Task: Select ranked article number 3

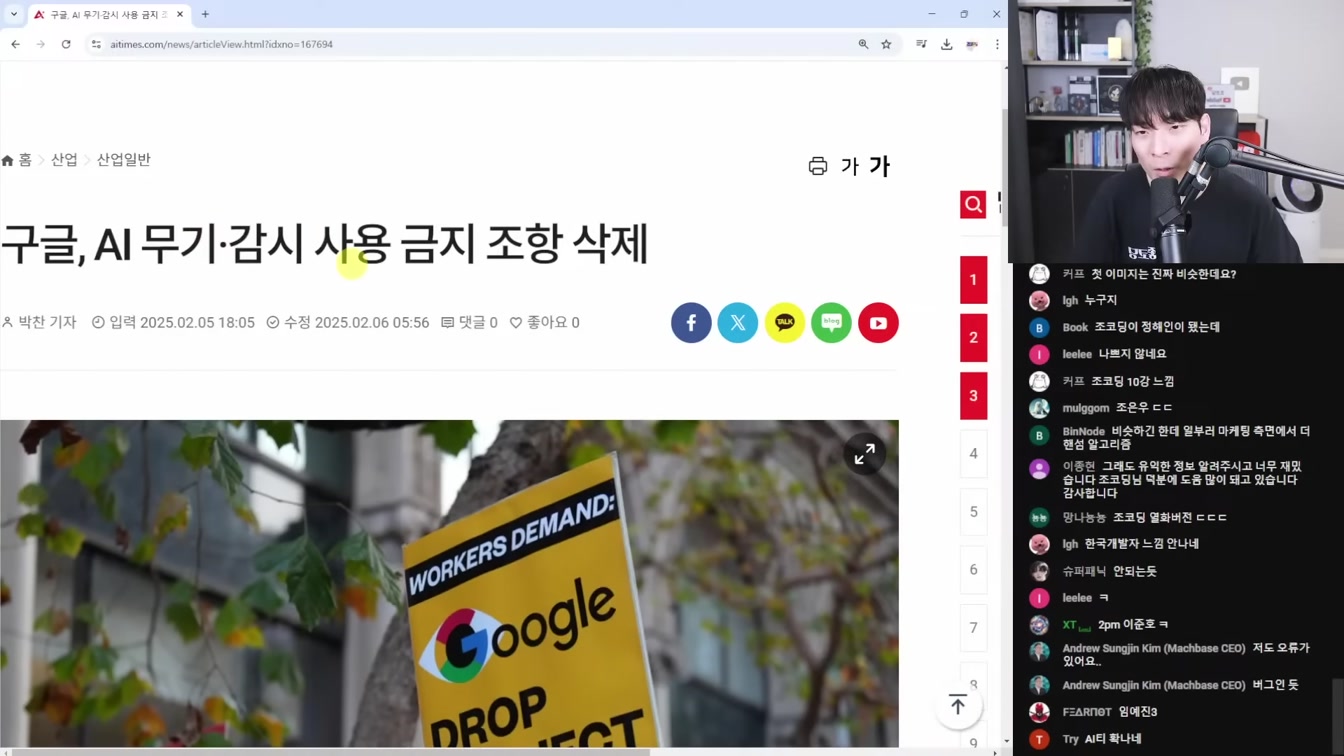Action: (973, 396)
